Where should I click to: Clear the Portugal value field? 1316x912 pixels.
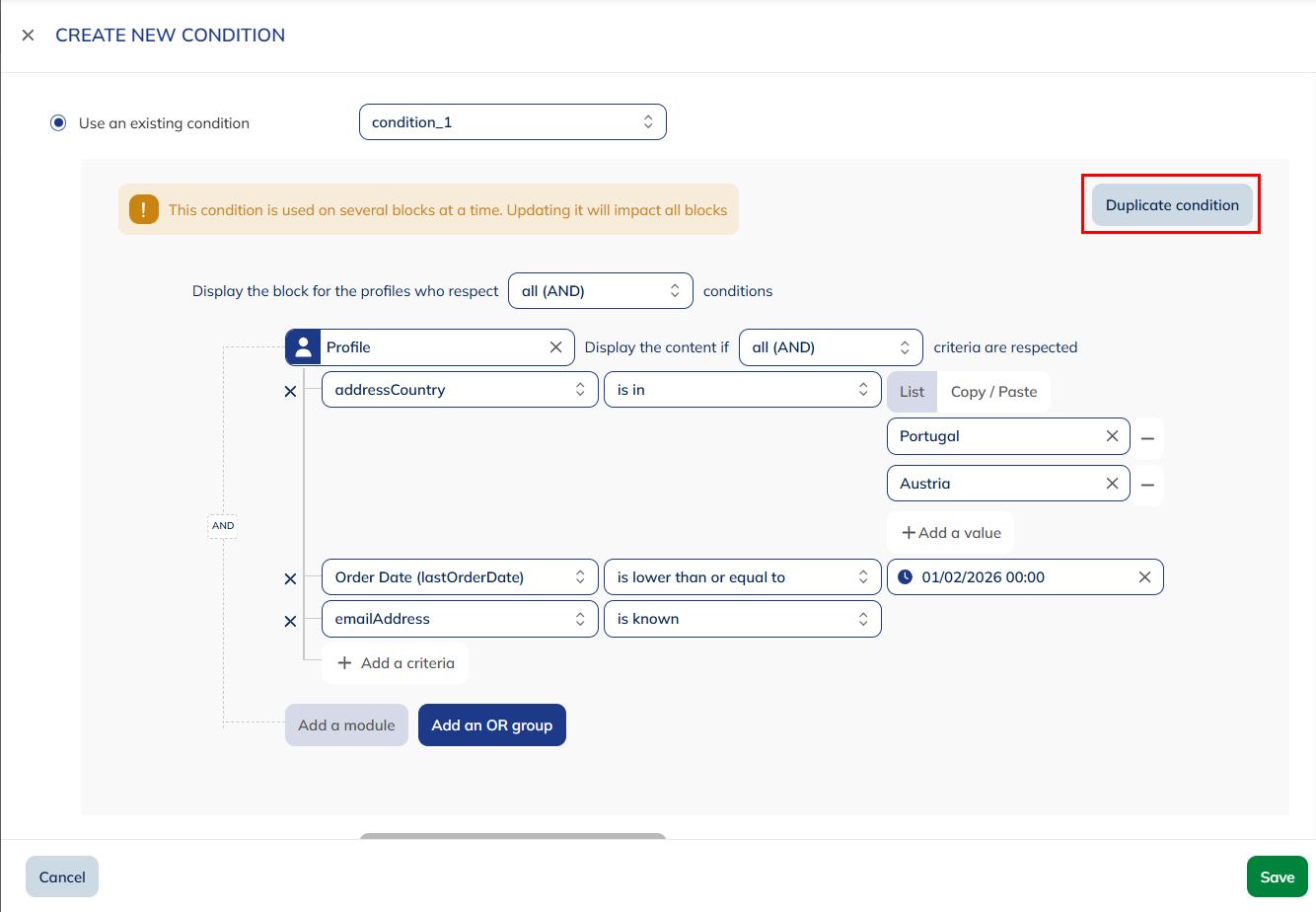tap(1112, 436)
